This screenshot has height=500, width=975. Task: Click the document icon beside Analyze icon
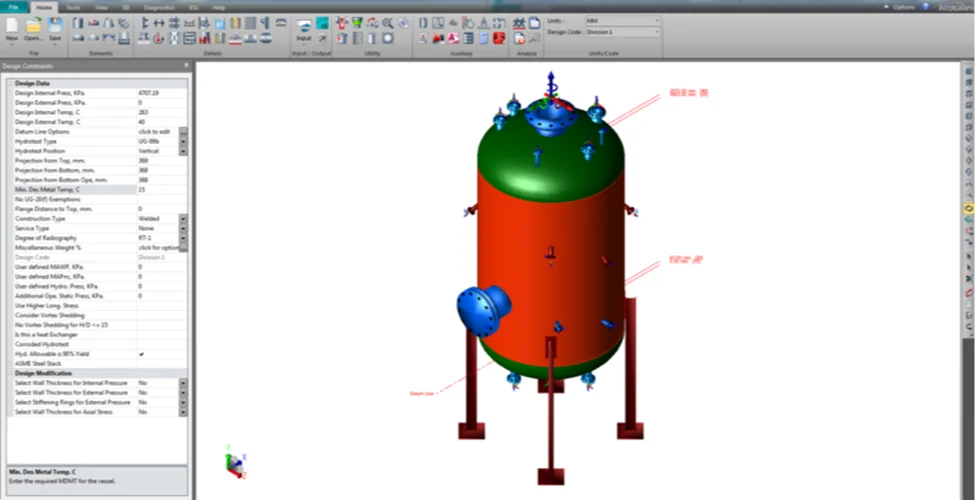click(x=534, y=23)
